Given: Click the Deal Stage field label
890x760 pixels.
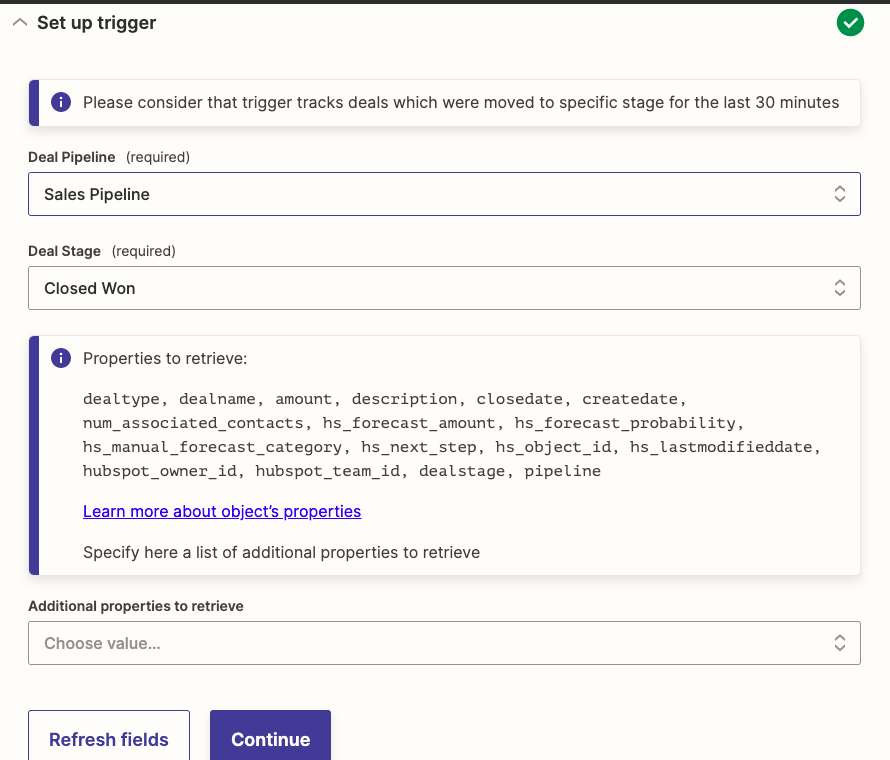Looking at the screenshot, I should click(x=64, y=251).
